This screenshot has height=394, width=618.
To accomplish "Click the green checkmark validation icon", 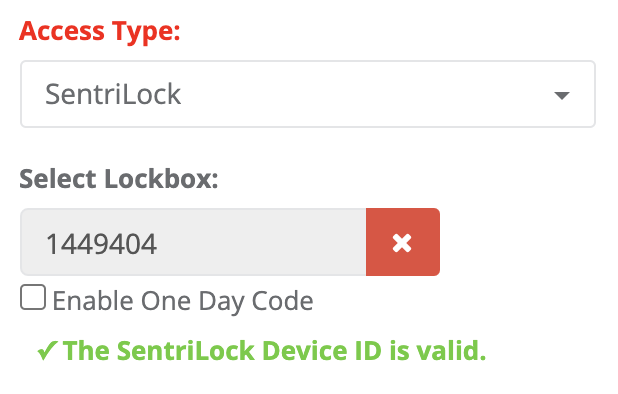I will (x=47, y=350).
